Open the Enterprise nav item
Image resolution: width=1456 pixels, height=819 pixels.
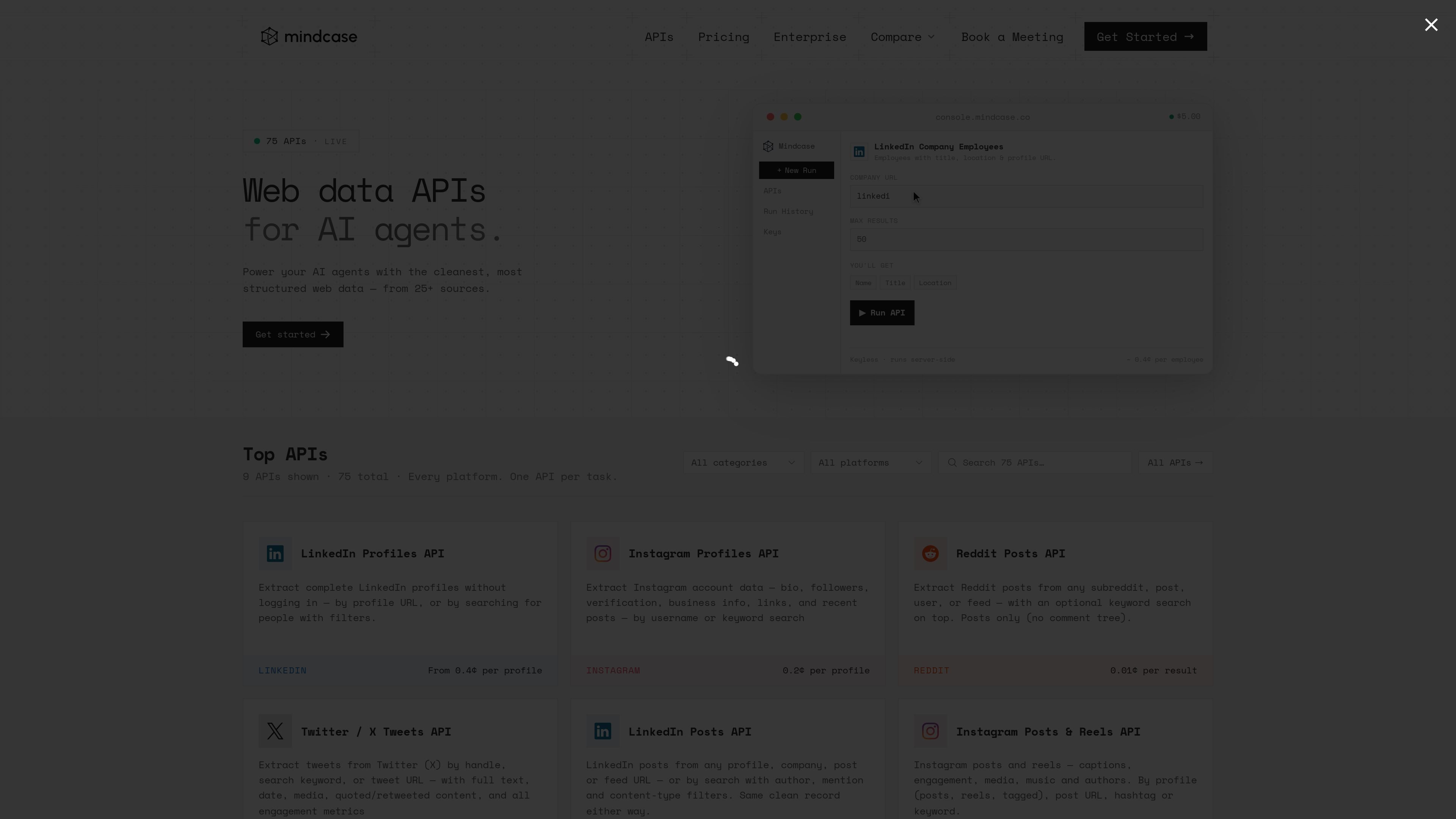coord(810,37)
